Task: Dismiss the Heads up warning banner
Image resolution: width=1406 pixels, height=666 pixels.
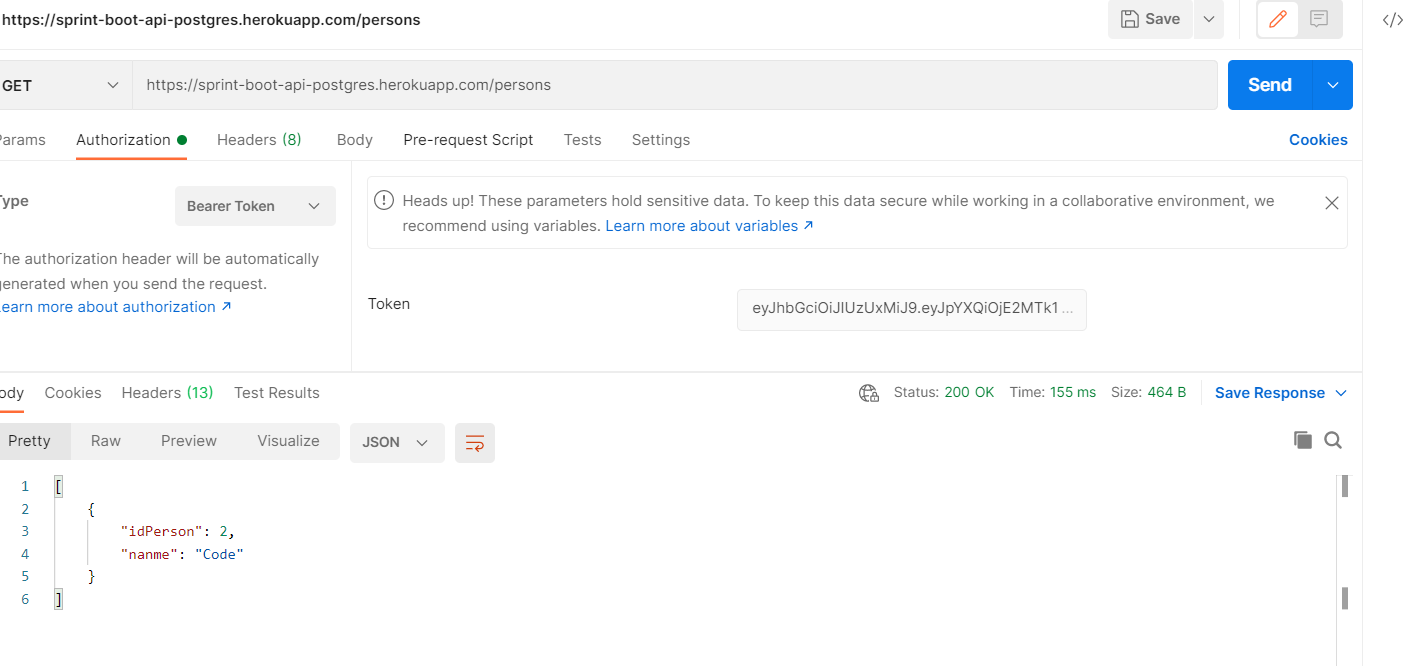Action: tap(1331, 203)
